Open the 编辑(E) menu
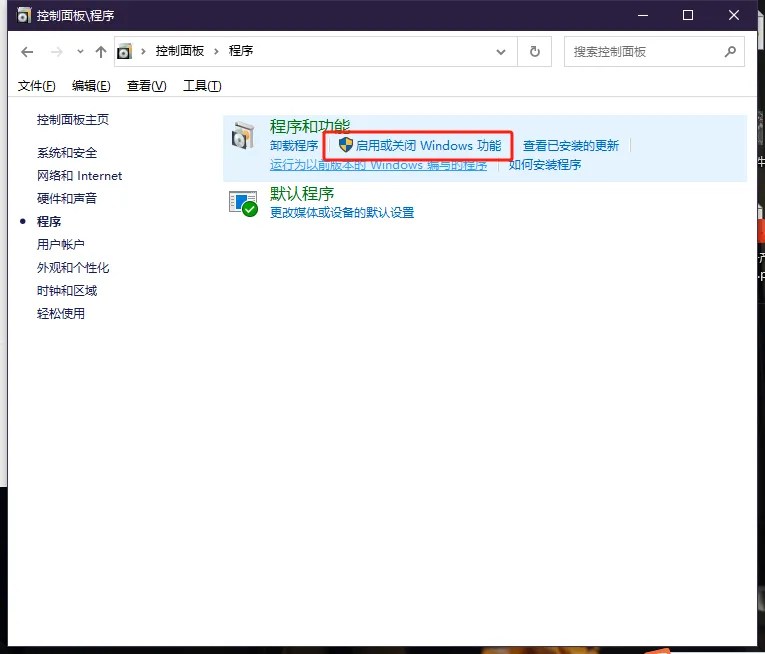 click(x=91, y=86)
